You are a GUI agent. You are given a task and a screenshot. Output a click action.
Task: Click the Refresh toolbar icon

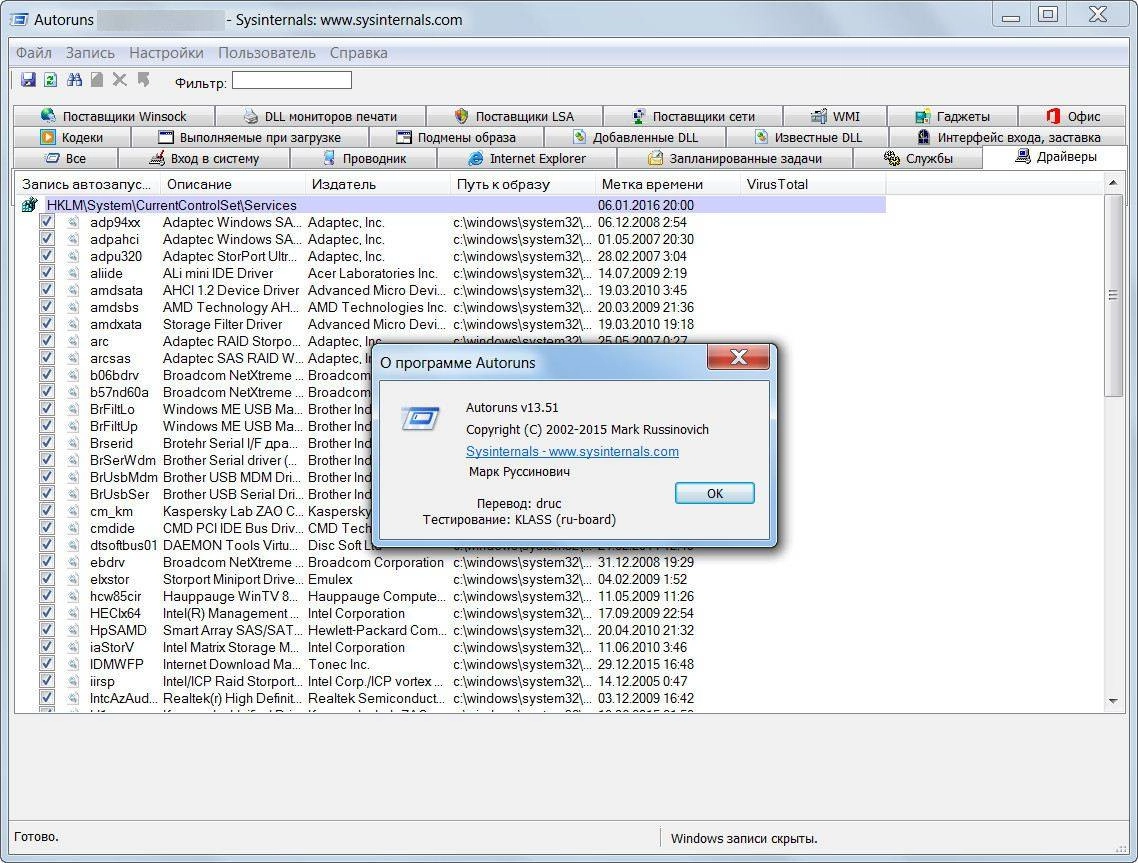pyautogui.click(x=51, y=80)
